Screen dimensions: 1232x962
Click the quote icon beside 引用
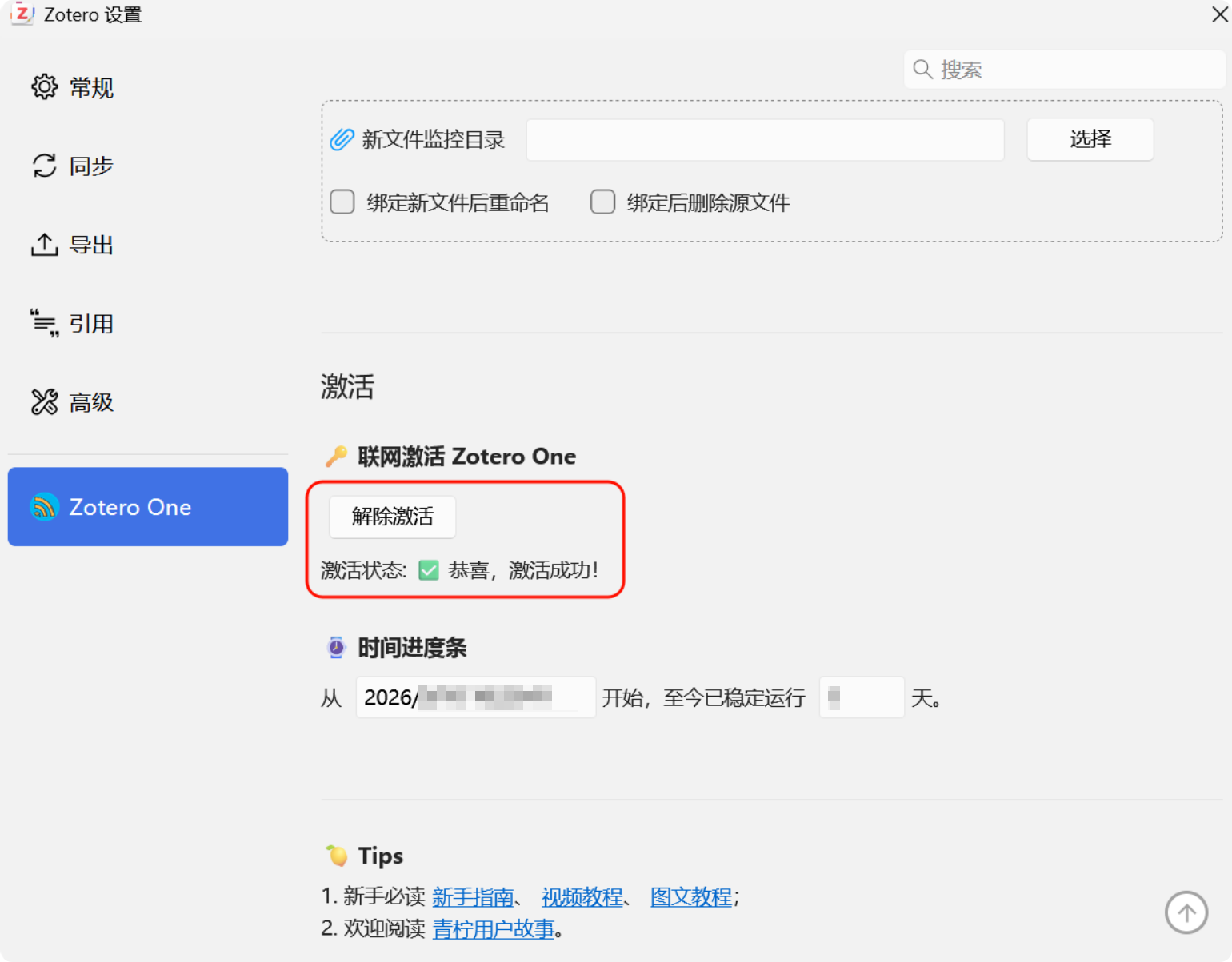(45, 323)
